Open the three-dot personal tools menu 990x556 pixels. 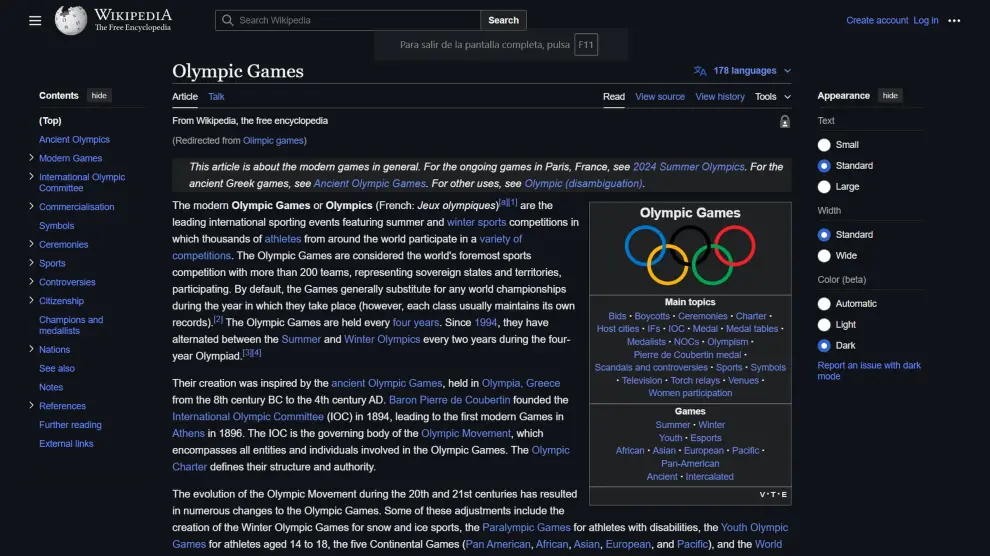coord(954,20)
